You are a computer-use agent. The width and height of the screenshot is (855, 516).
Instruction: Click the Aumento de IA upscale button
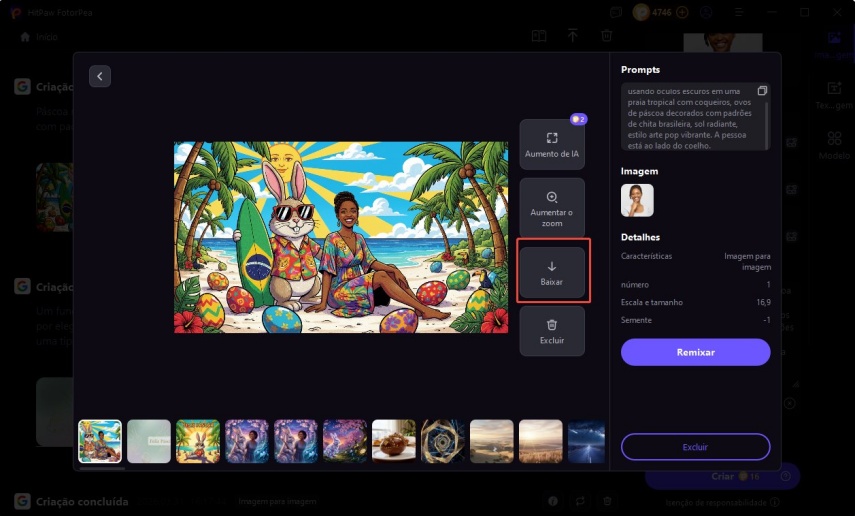coord(551,144)
